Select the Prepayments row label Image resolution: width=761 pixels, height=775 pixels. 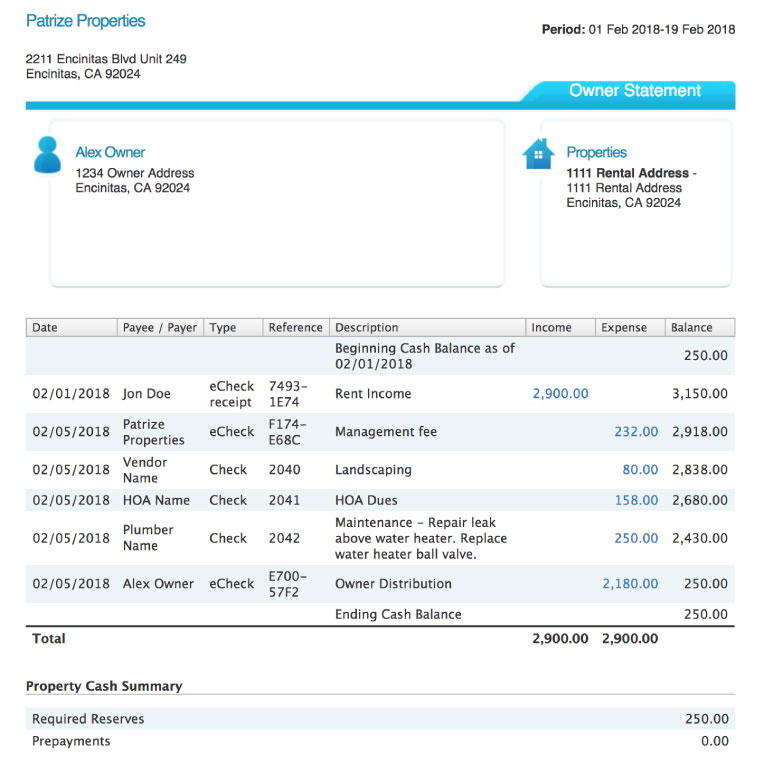point(71,741)
